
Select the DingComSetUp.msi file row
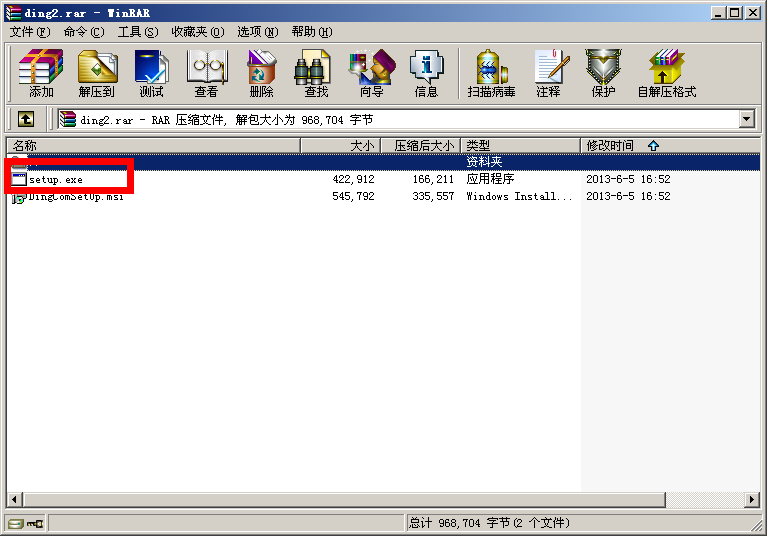[384, 197]
